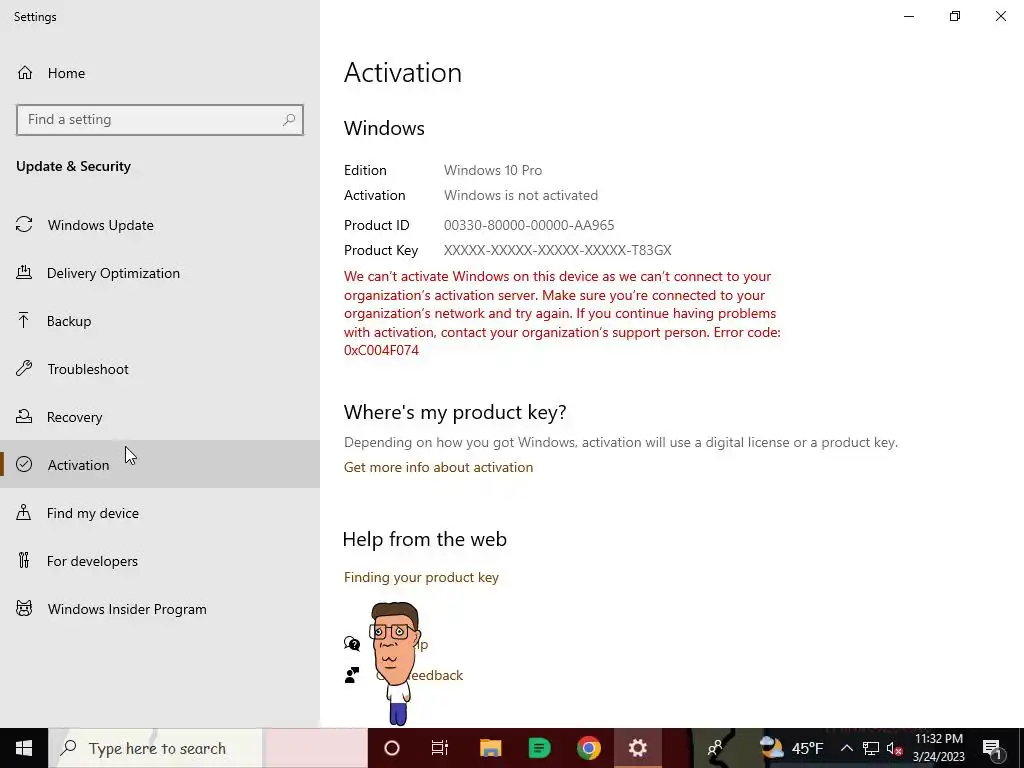
Task: Click the Find my device icon
Action: 24,513
